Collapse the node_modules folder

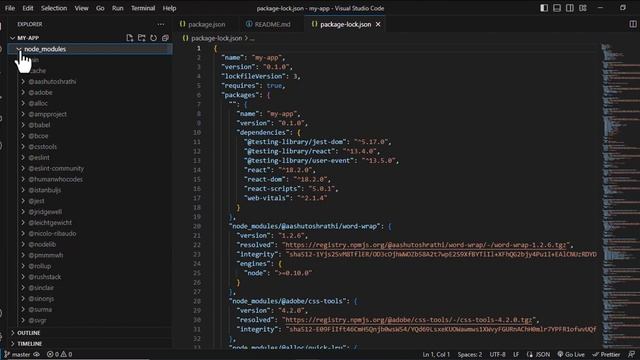tap(19, 49)
